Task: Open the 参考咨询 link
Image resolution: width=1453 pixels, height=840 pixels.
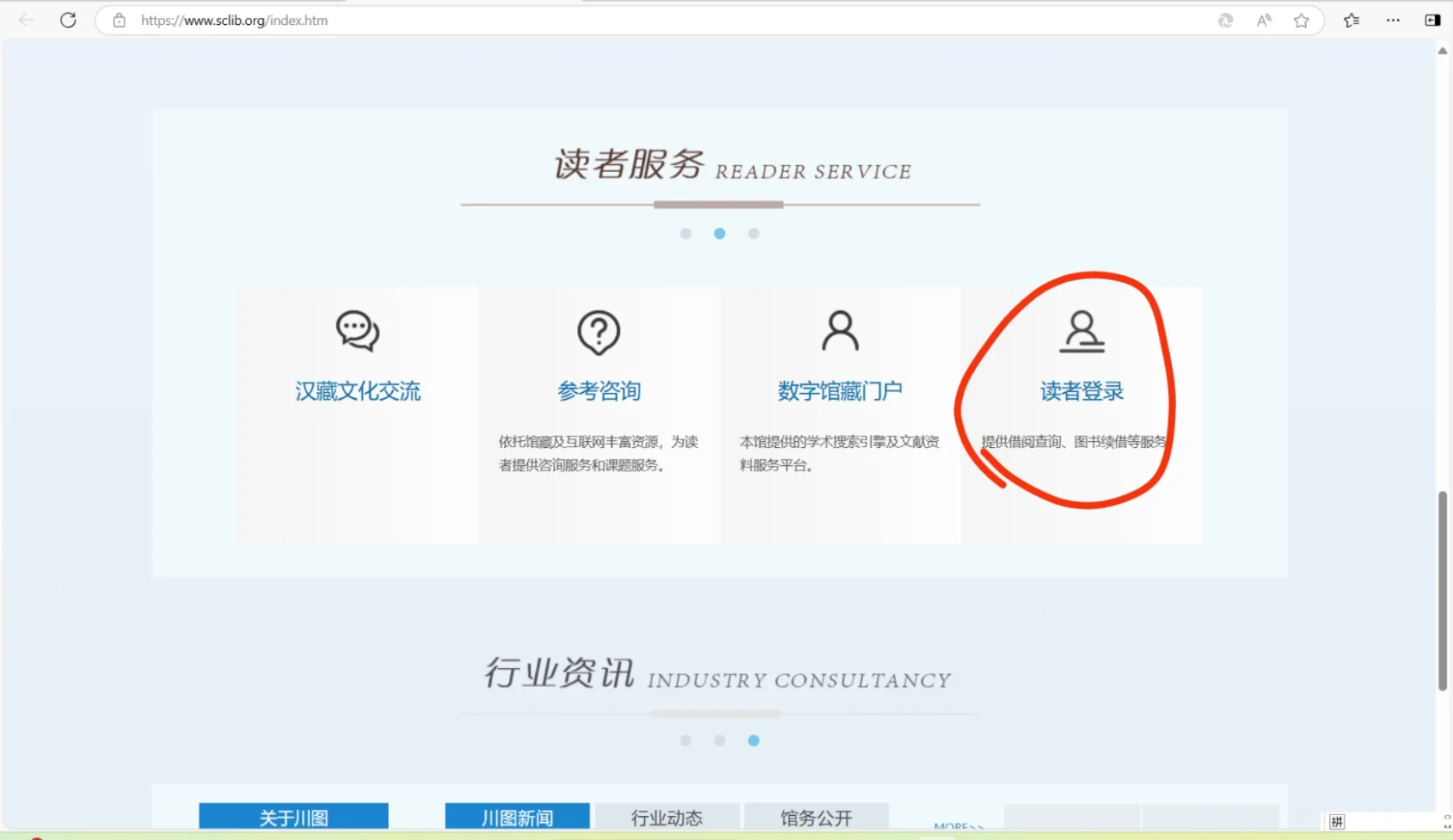Action: pyautogui.click(x=599, y=391)
